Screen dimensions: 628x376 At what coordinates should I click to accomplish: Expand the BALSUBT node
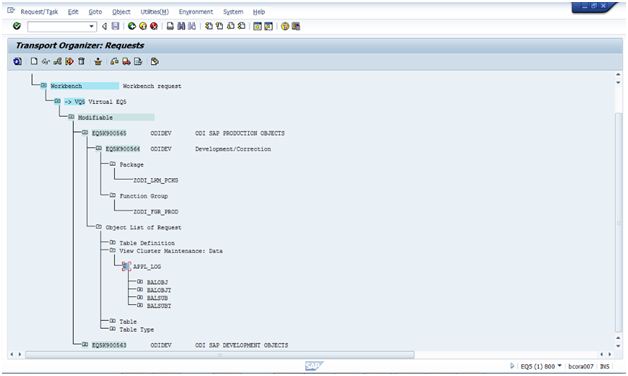pos(140,305)
